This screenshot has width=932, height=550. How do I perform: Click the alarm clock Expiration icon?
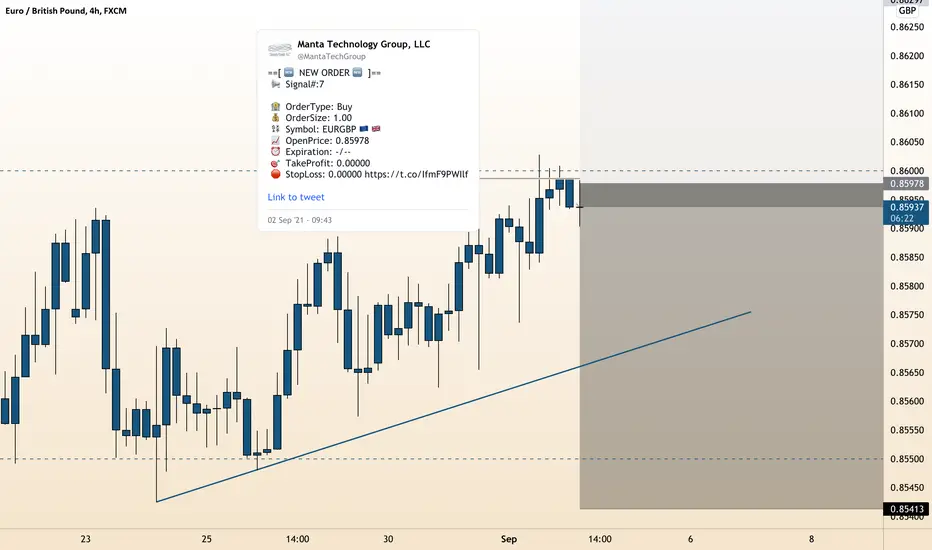(275, 152)
